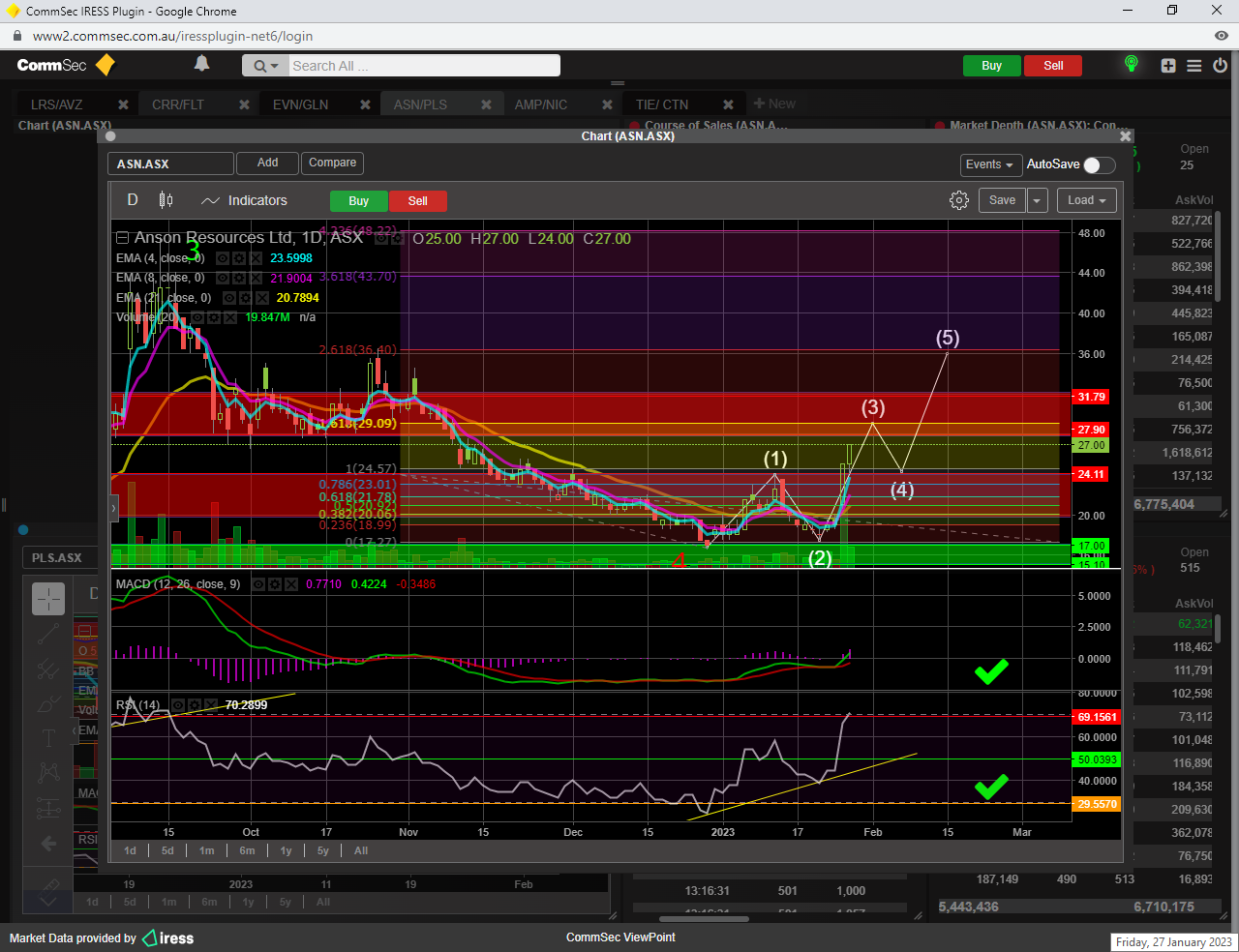Switch to the TIE/ CTN tab

662,104
